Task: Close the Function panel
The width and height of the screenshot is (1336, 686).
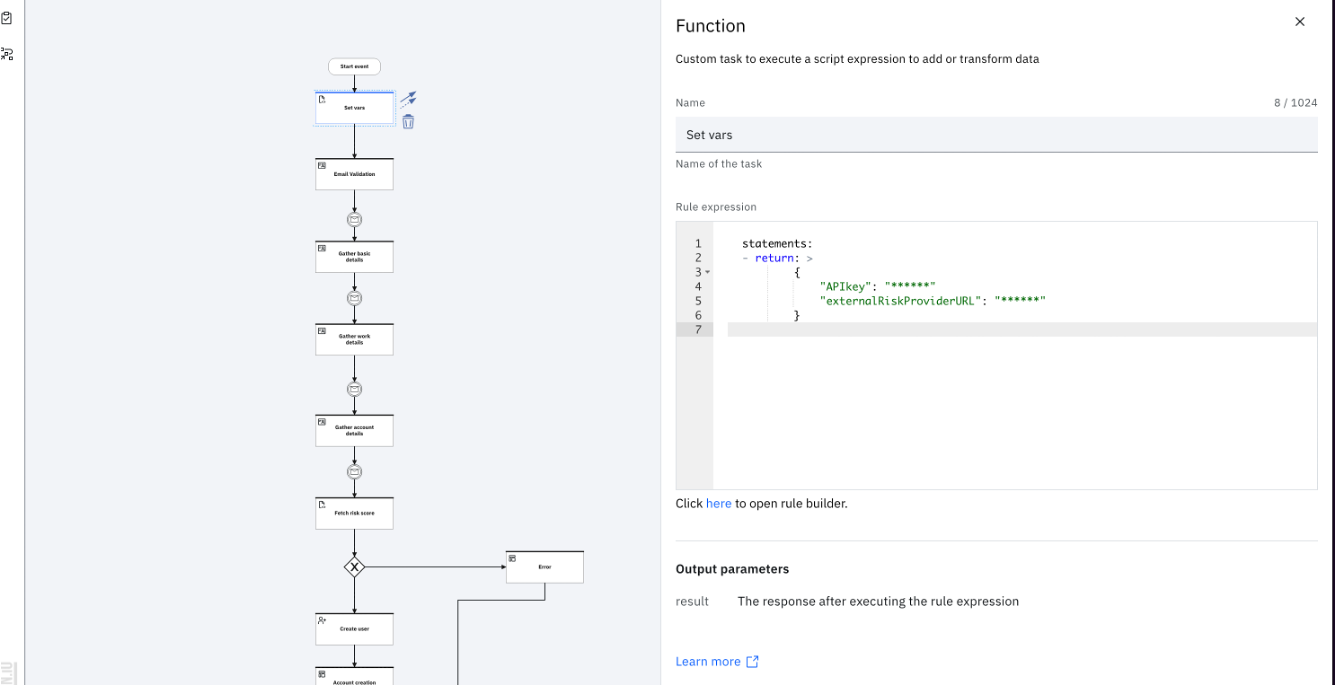Action: [x=1300, y=22]
